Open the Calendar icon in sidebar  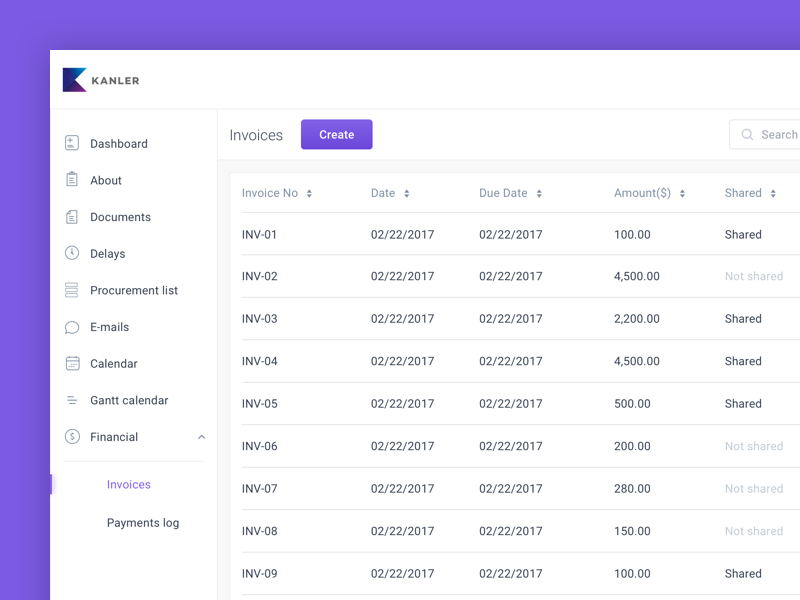pos(72,363)
